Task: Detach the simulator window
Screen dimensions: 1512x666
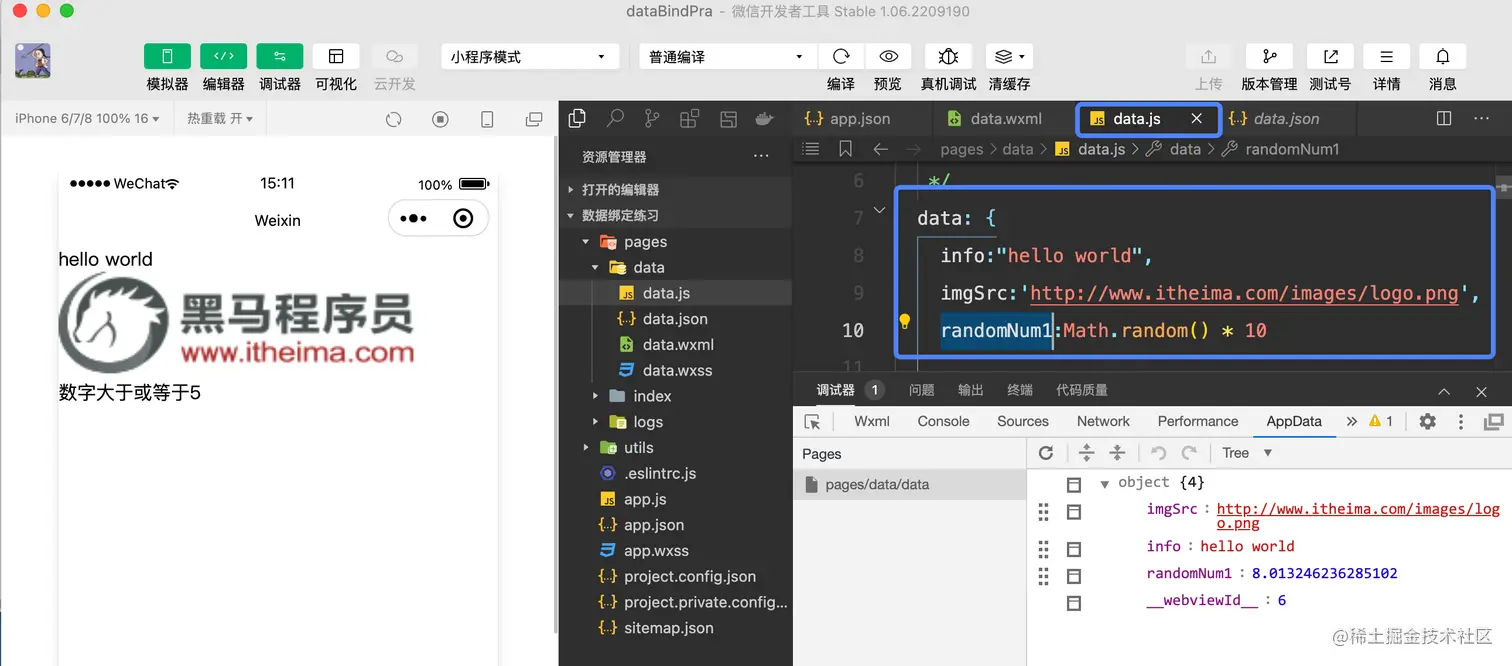Action: coord(534,120)
